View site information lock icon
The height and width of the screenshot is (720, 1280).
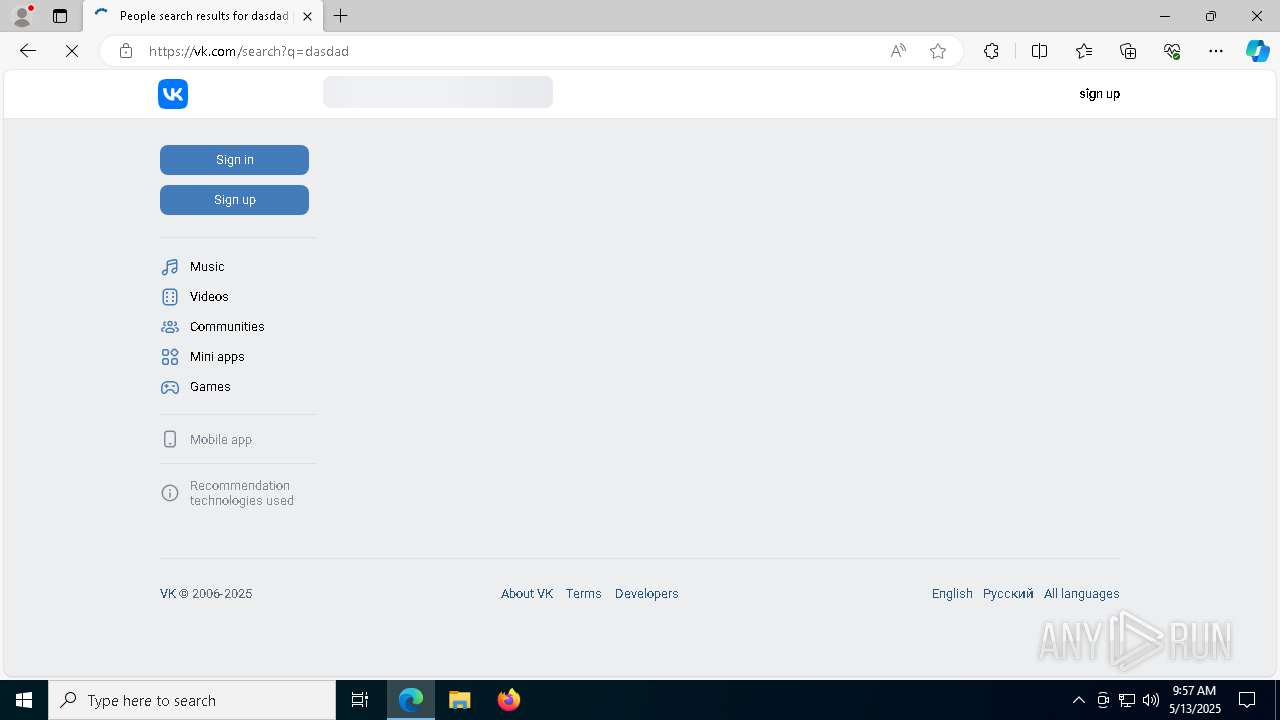tap(125, 51)
